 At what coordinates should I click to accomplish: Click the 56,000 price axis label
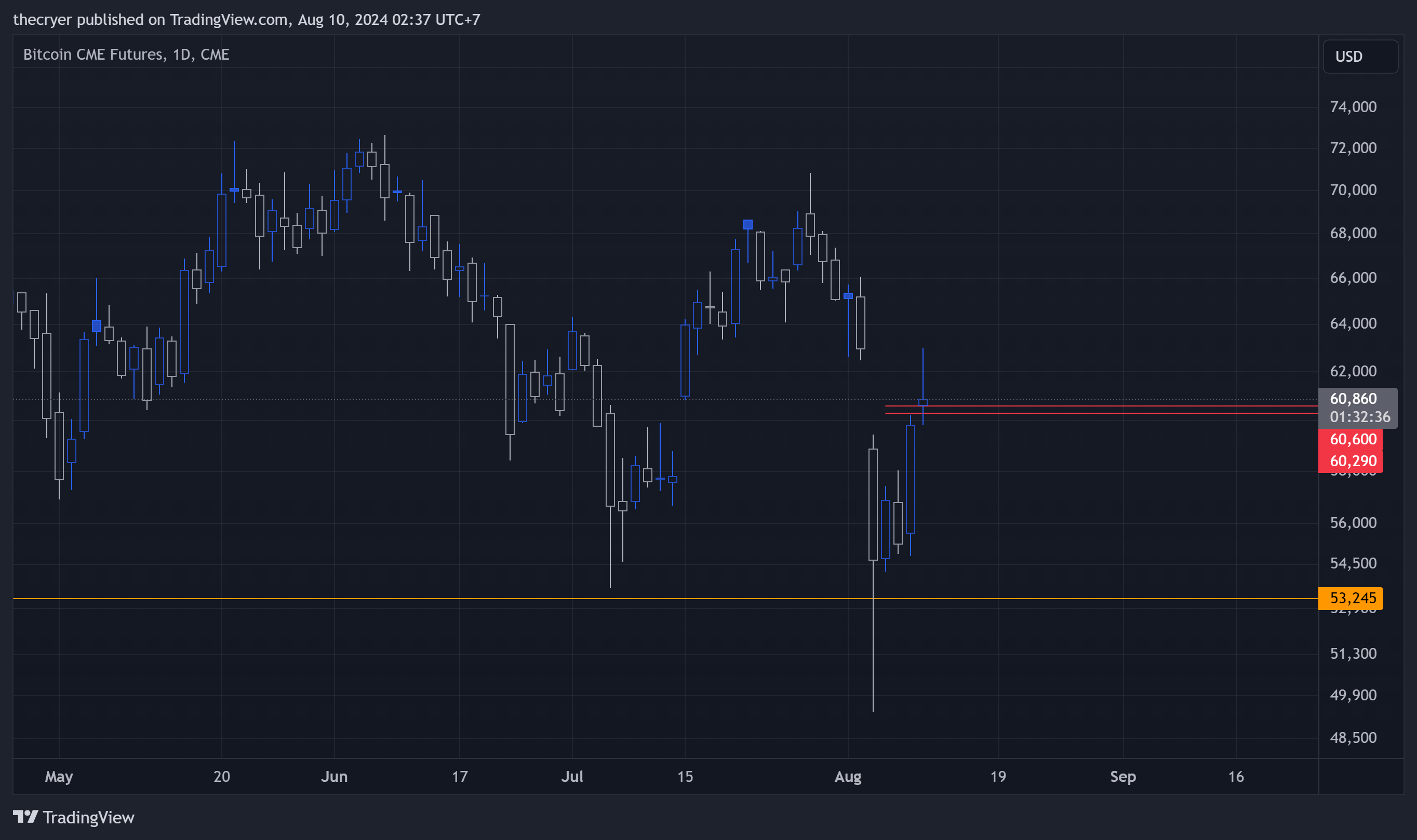pyautogui.click(x=1353, y=522)
